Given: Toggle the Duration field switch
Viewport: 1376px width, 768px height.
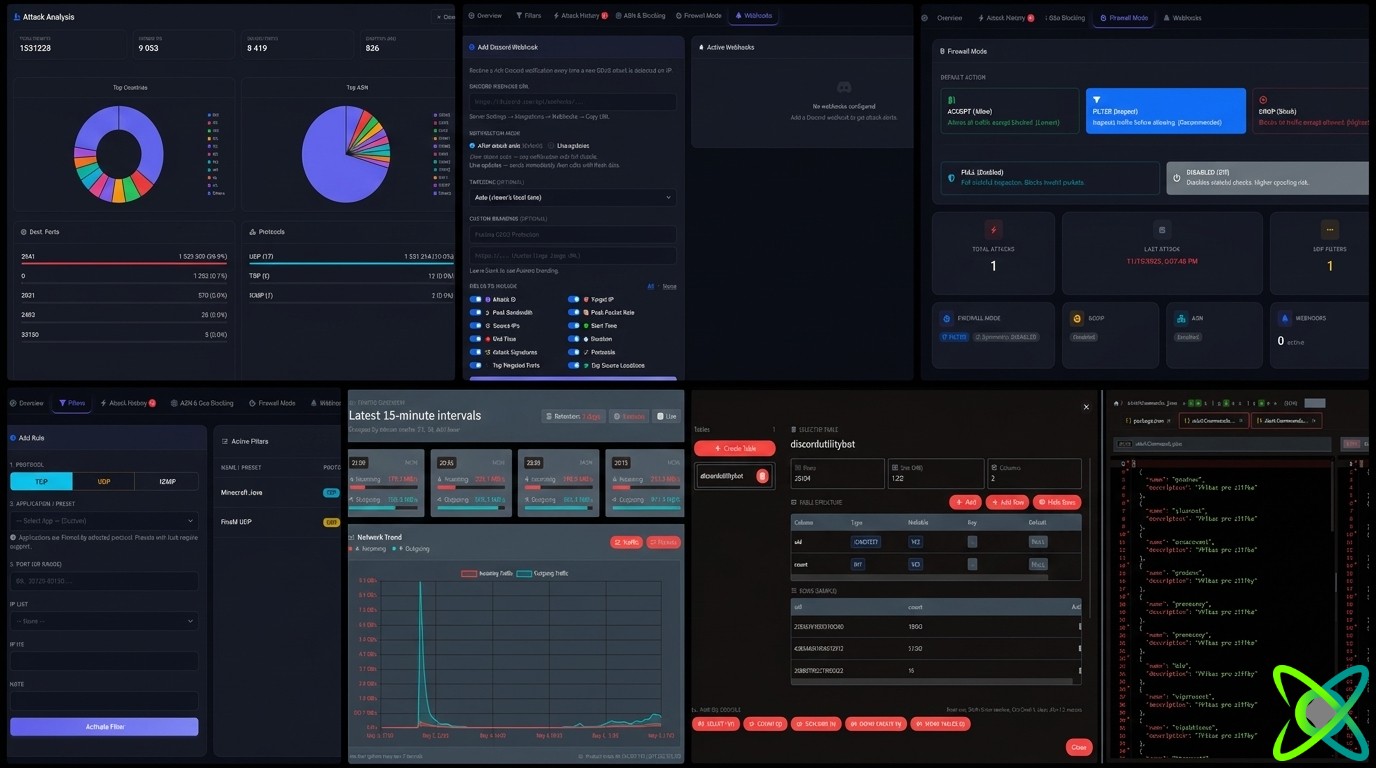Looking at the screenshot, I should tap(574, 339).
